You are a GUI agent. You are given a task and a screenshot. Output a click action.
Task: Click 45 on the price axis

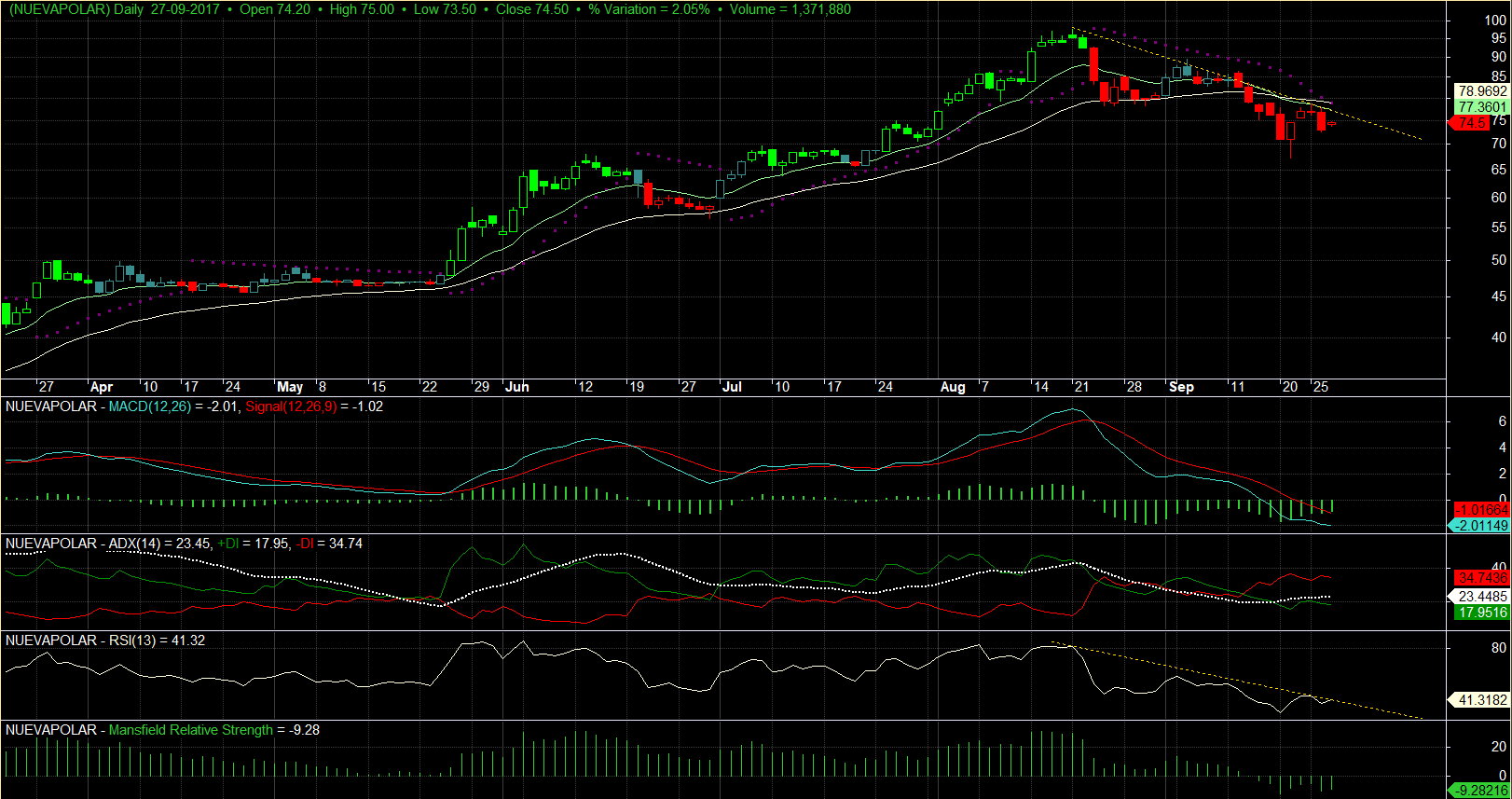(x=1499, y=296)
